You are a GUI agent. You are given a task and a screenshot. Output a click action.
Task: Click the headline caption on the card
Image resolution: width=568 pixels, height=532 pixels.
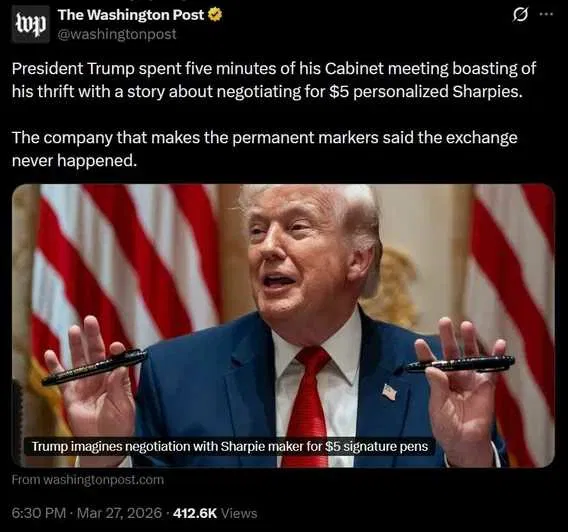pos(230,446)
